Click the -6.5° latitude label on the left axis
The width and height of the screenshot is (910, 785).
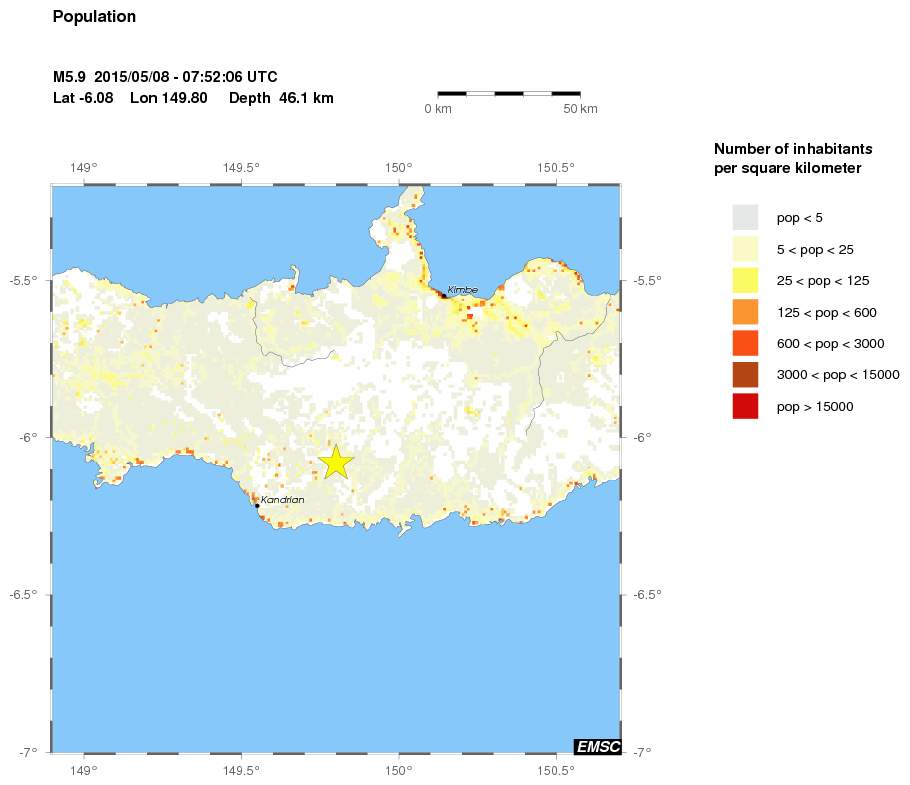22,594
